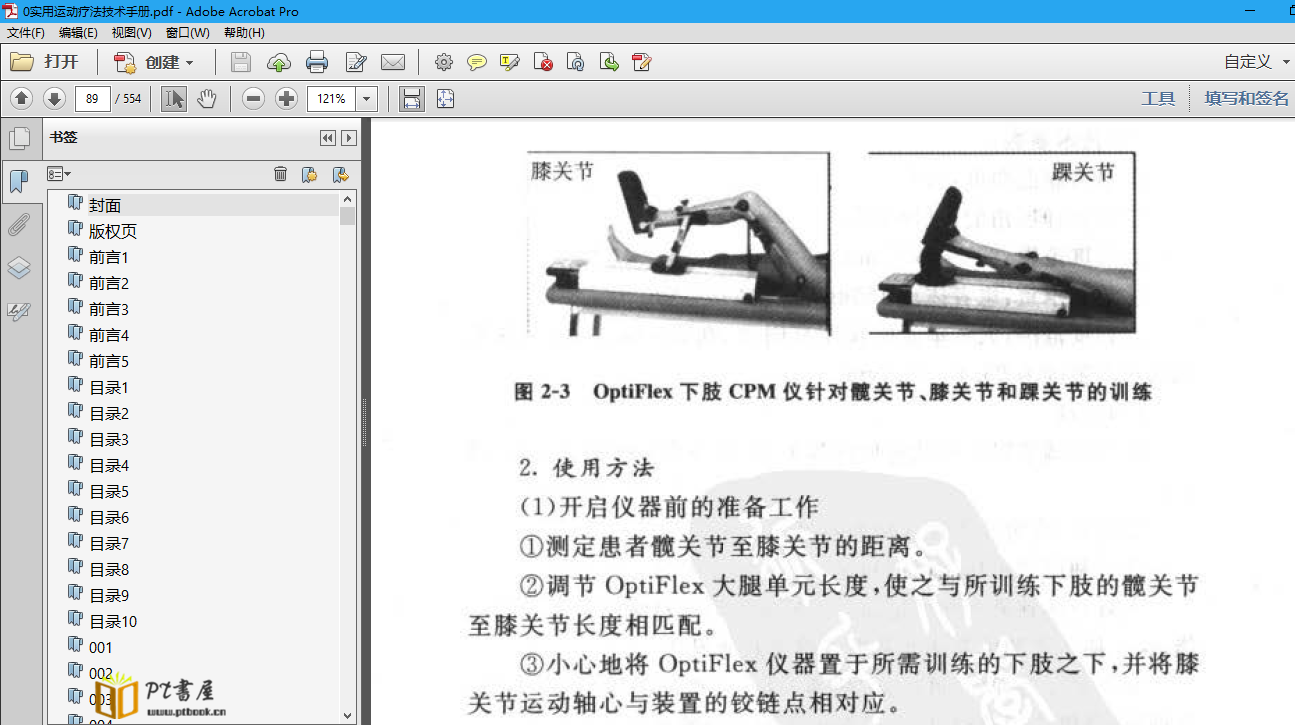1295x725 pixels.
Task: Zoom out with the minus button
Action: pyautogui.click(x=254, y=98)
